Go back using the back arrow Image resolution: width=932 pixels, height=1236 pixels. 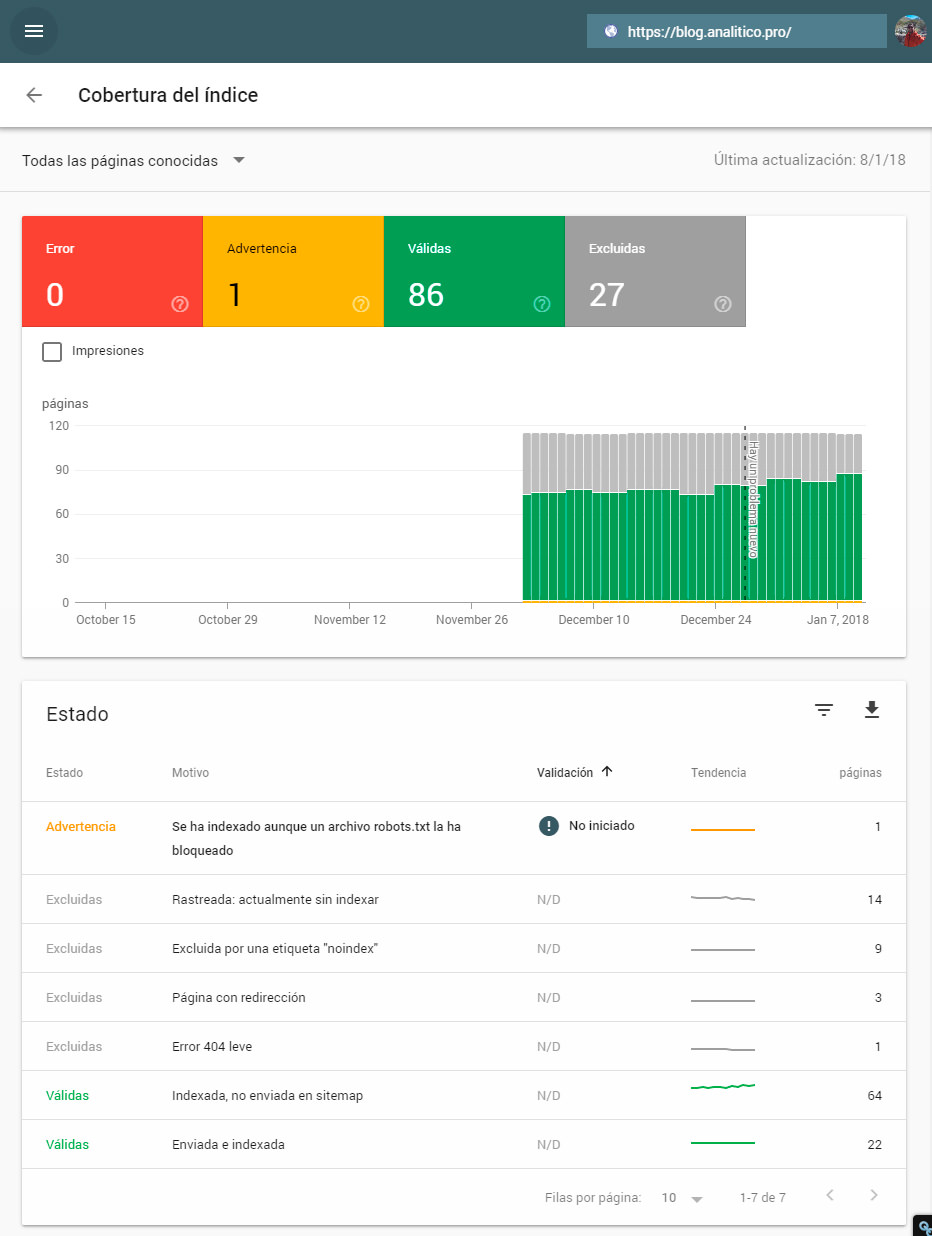click(34, 95)
